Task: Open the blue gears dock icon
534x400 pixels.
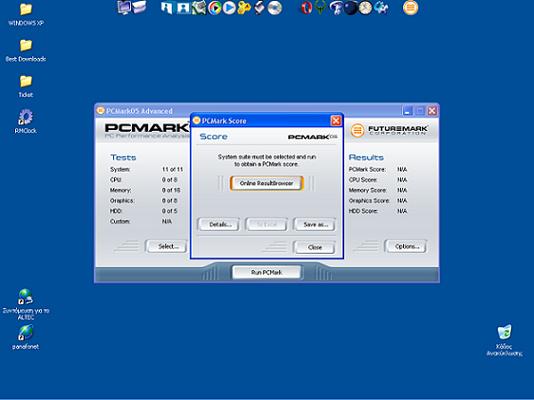Action: point(381,8)
